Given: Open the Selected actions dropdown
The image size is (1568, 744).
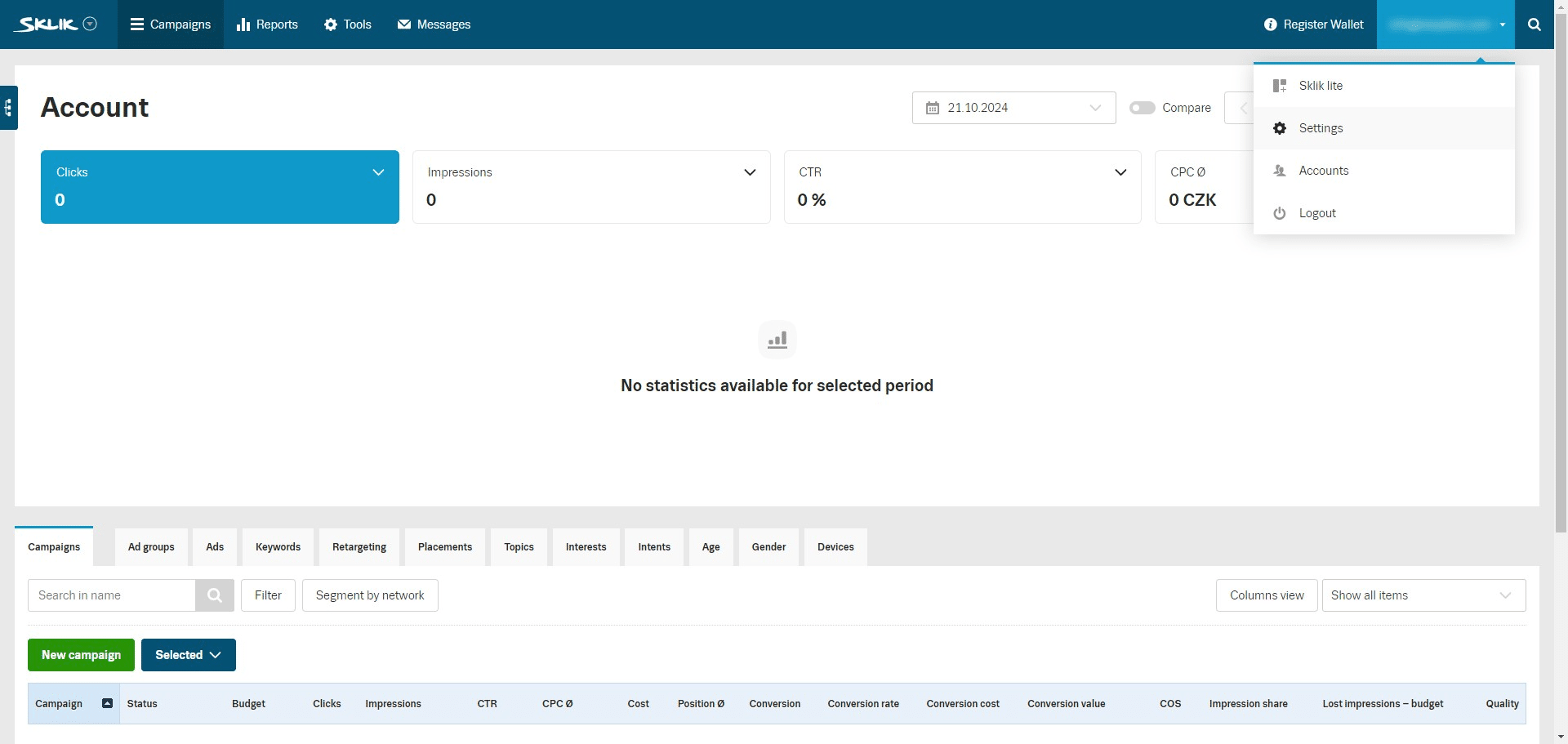Looking at the screenshot, I should tap(188, 655).
